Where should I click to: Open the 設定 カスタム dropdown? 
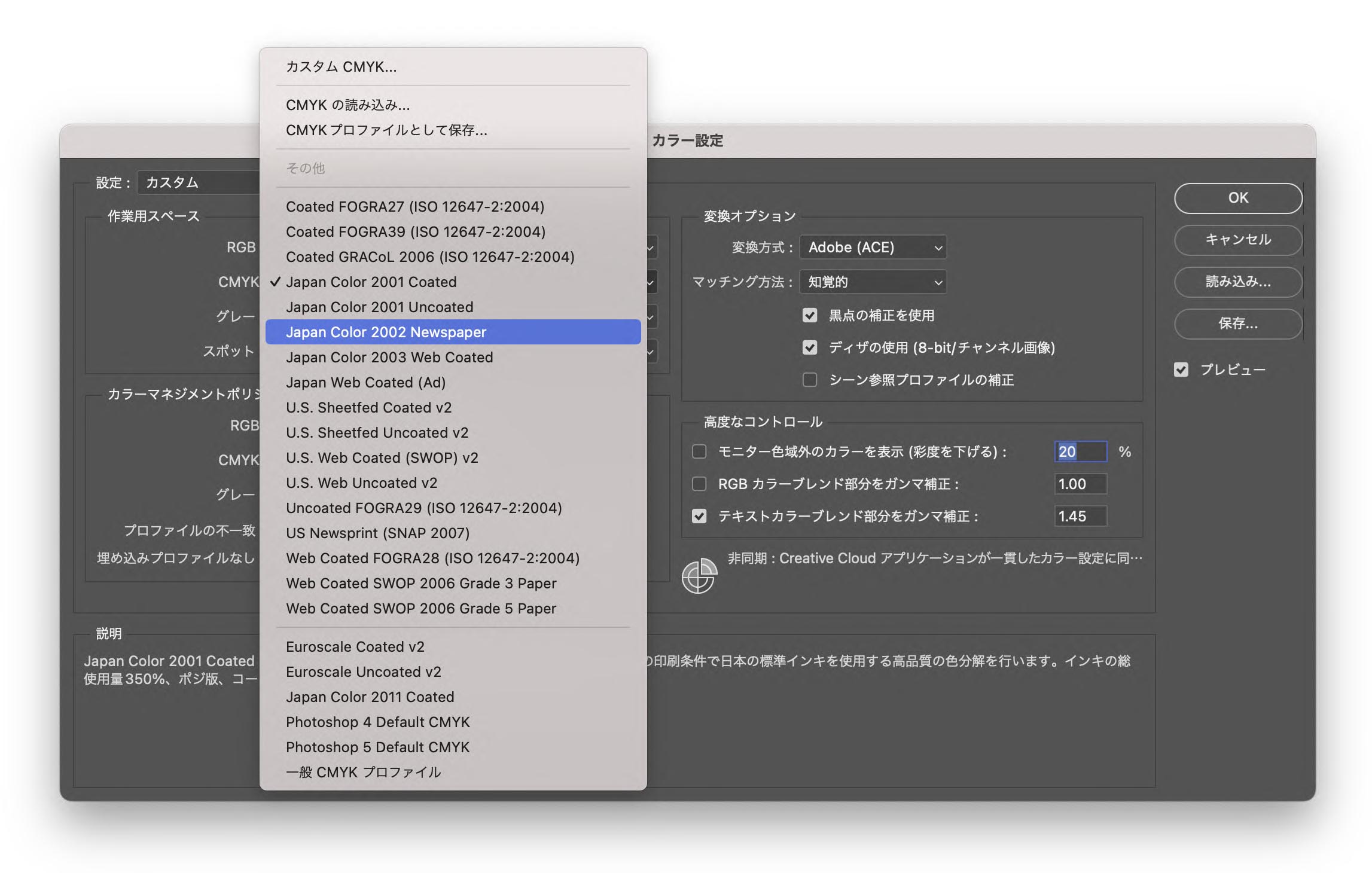click(x=199, y=182)
